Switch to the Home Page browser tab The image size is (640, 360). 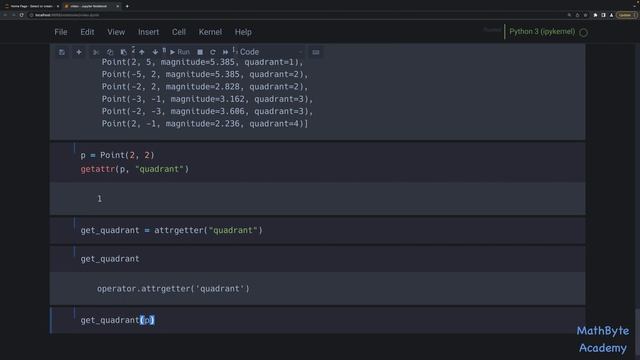tap(31, 6)
